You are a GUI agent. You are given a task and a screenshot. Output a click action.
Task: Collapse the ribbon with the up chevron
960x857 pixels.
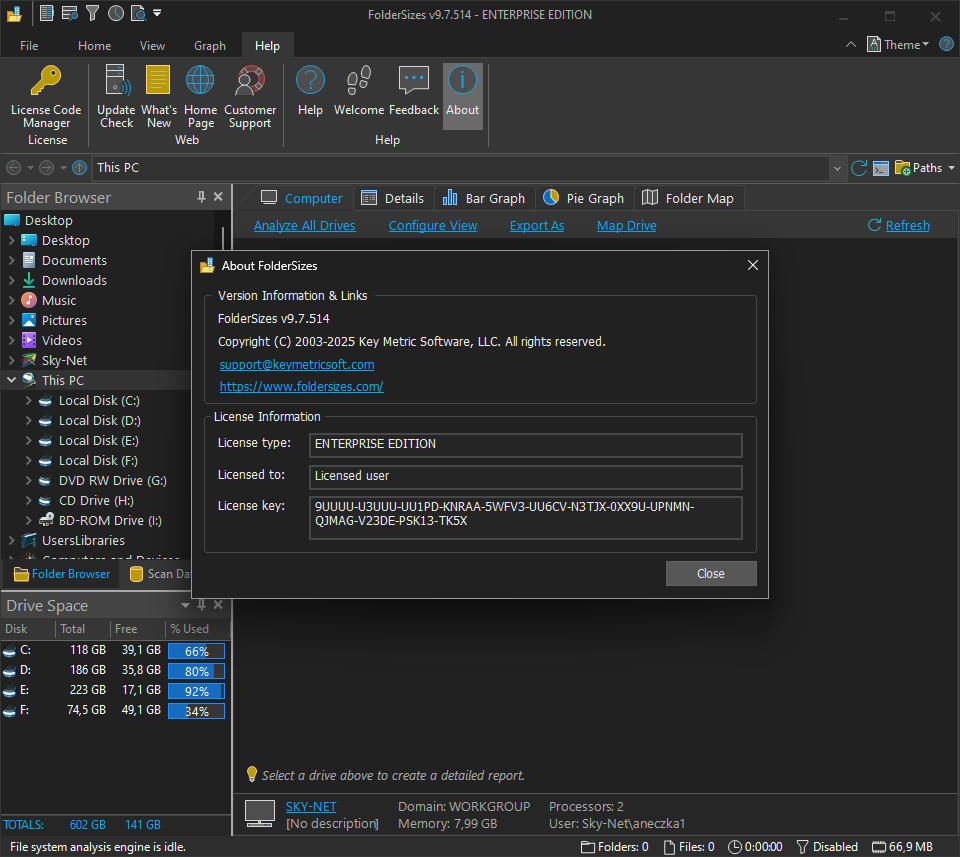pyautogui.click(x=851, y=44)
